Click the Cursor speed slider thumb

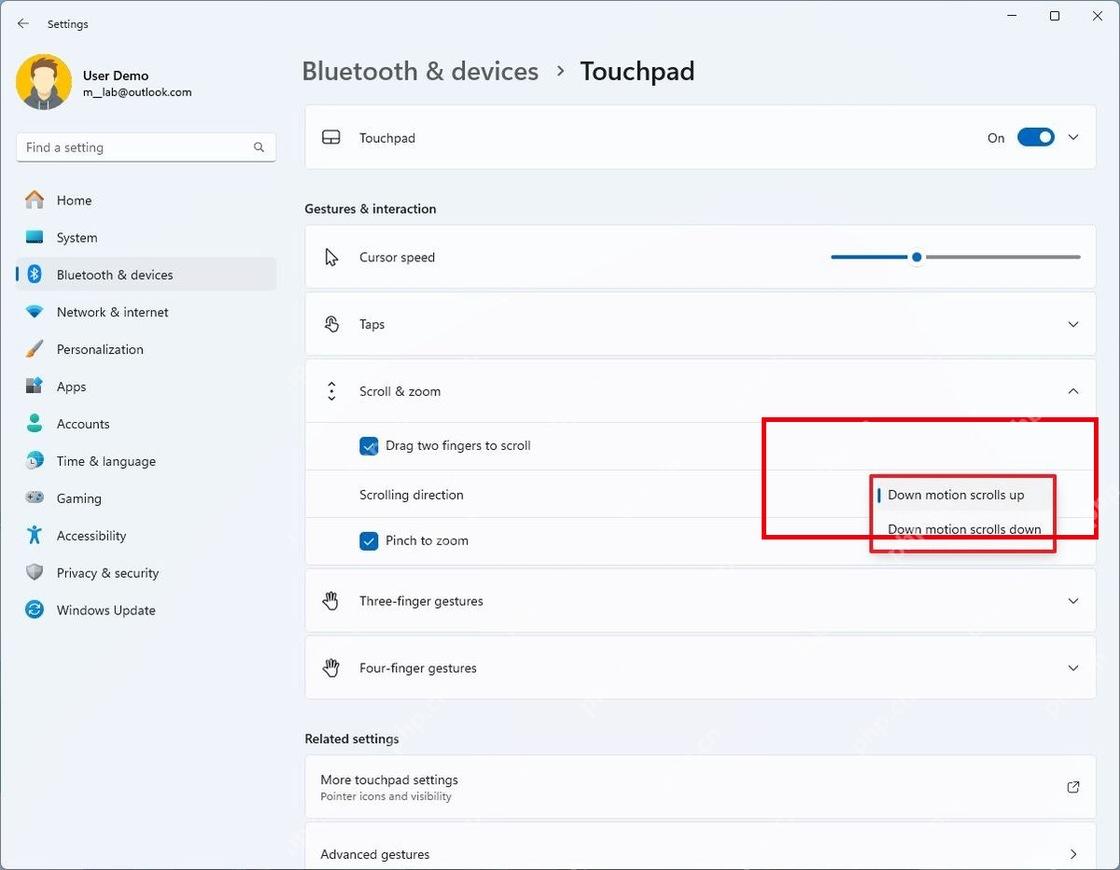click(916, 257)
